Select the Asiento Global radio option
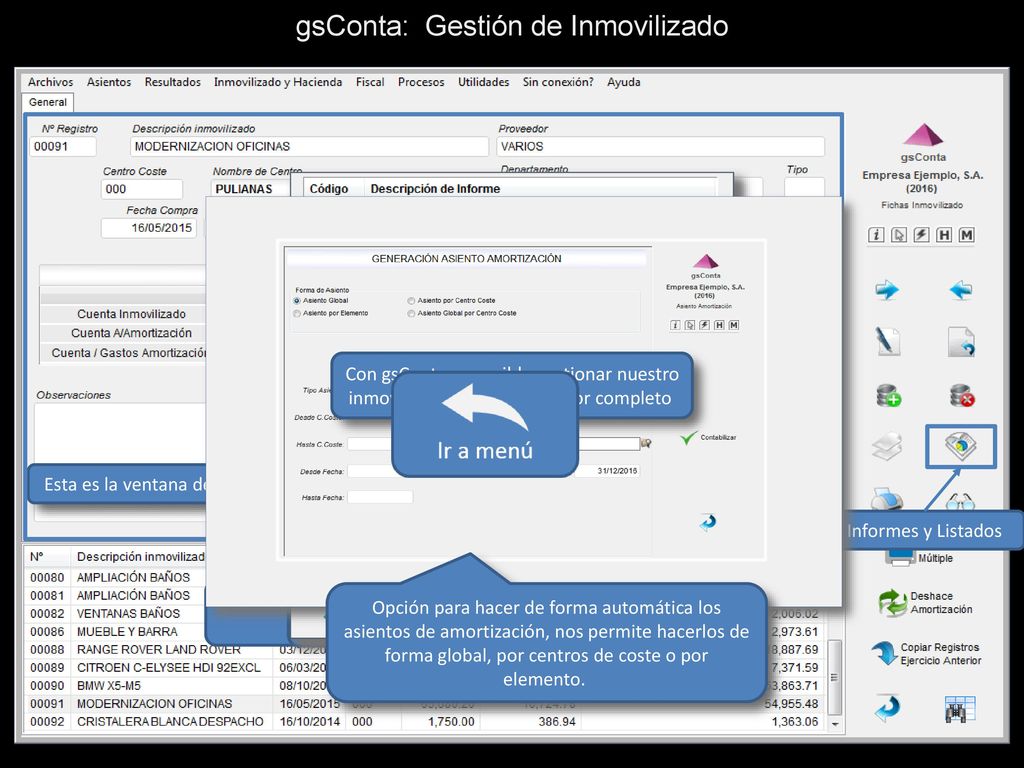The height and width of the screenshot is (768, 1024). click(297, 301)
